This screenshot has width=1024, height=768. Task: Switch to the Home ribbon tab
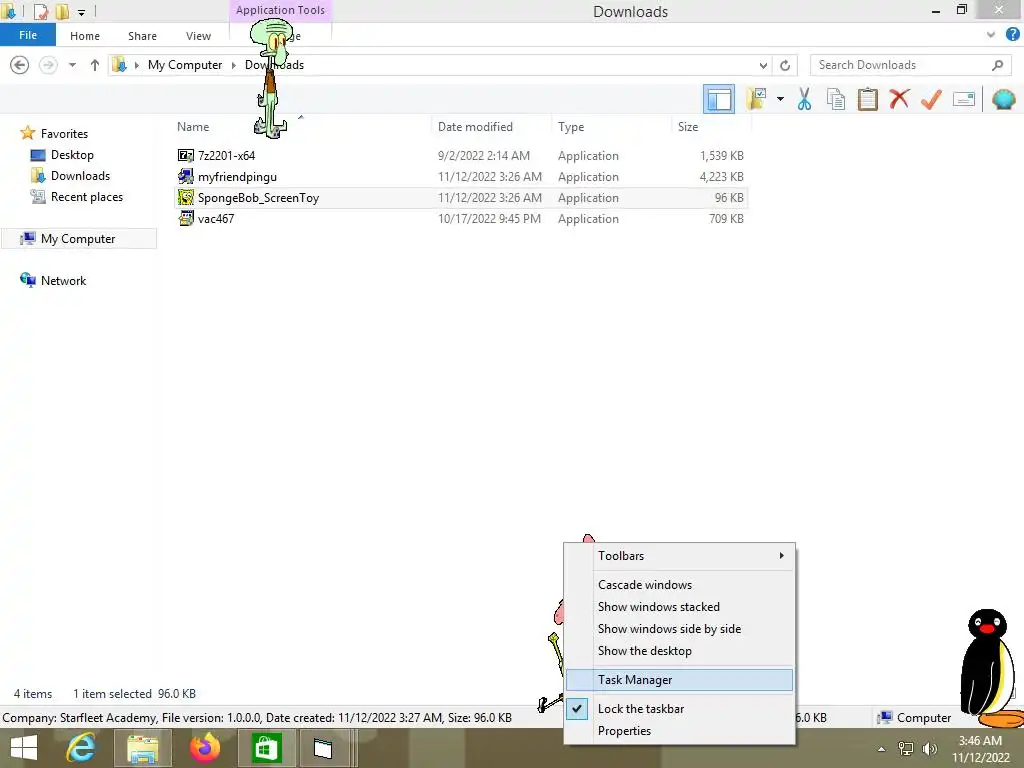pyautogui.click(x=85, y=36)
